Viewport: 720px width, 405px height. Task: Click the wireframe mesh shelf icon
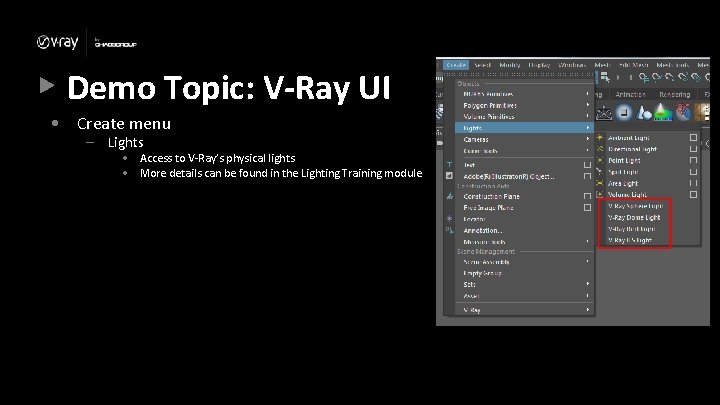[604, 112]
